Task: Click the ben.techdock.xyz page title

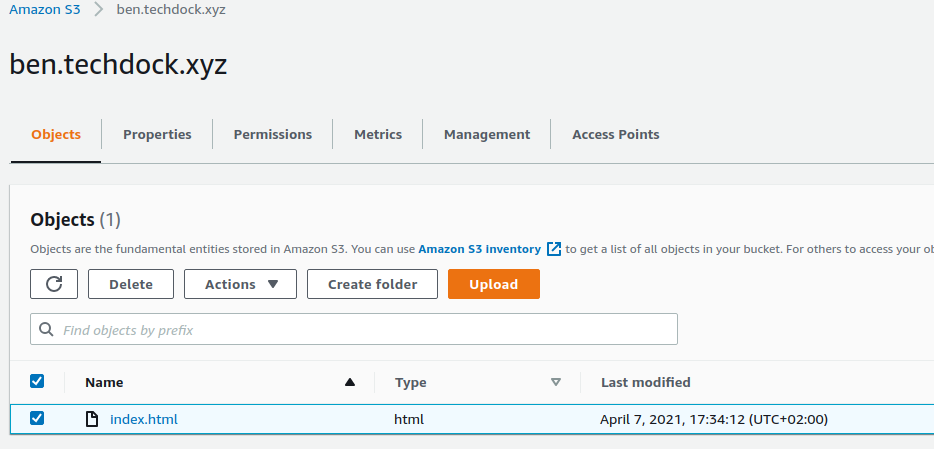Action: click(119, 64)
